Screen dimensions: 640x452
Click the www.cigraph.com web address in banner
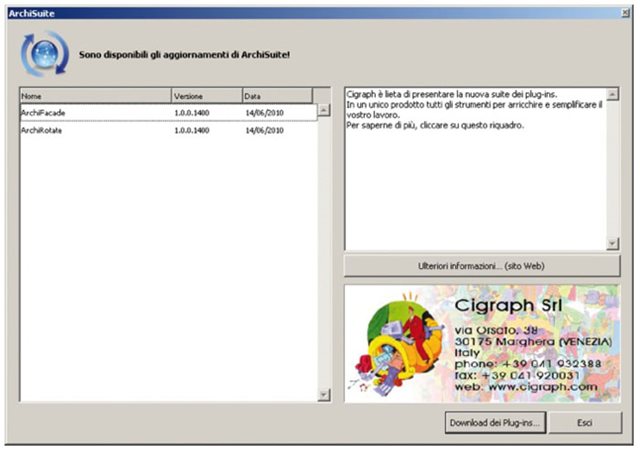(x=543, y=386)
